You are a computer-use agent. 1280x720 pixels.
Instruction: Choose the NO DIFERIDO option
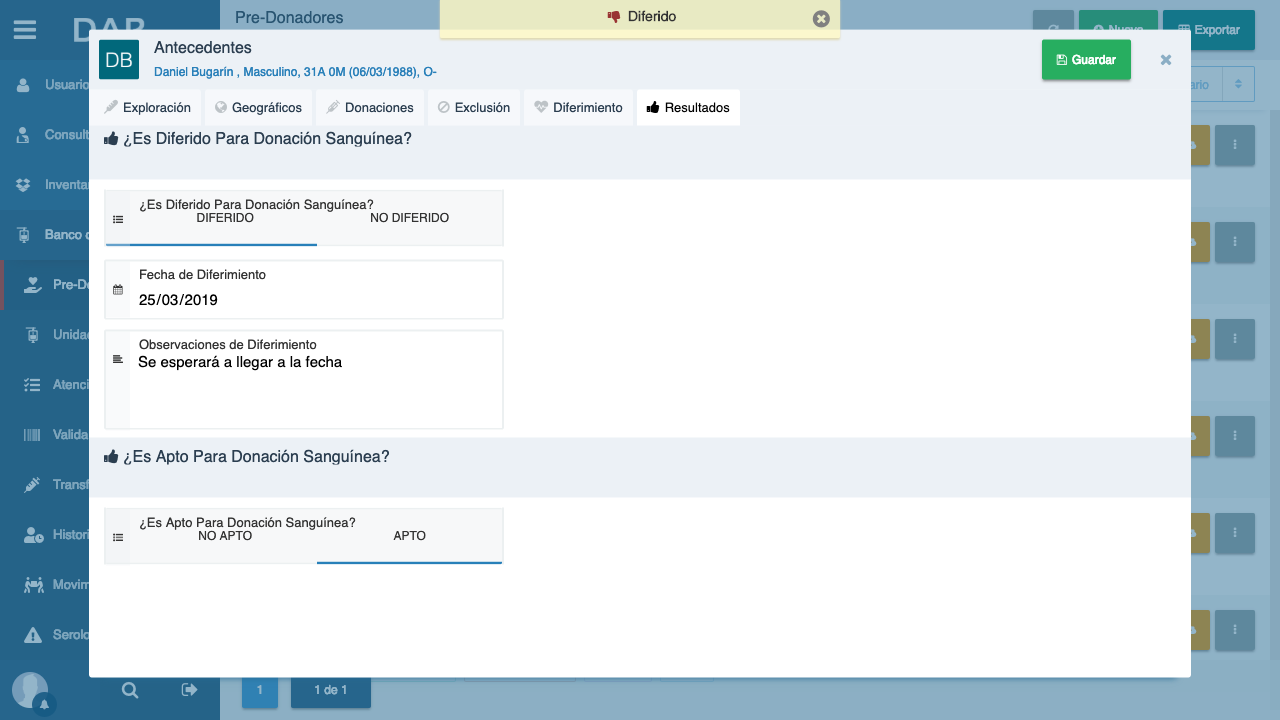(409, 218)
